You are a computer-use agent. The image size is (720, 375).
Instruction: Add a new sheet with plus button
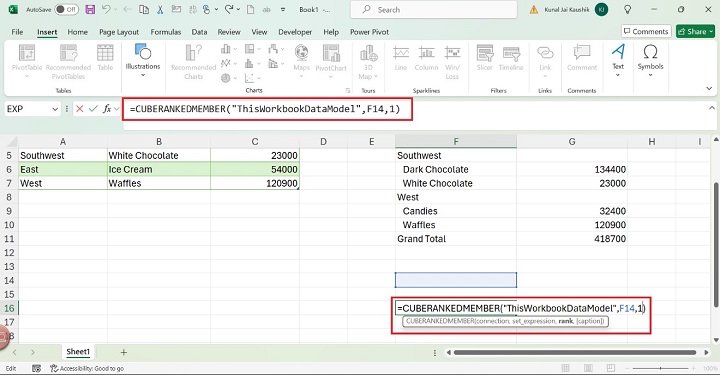[124, 353]
